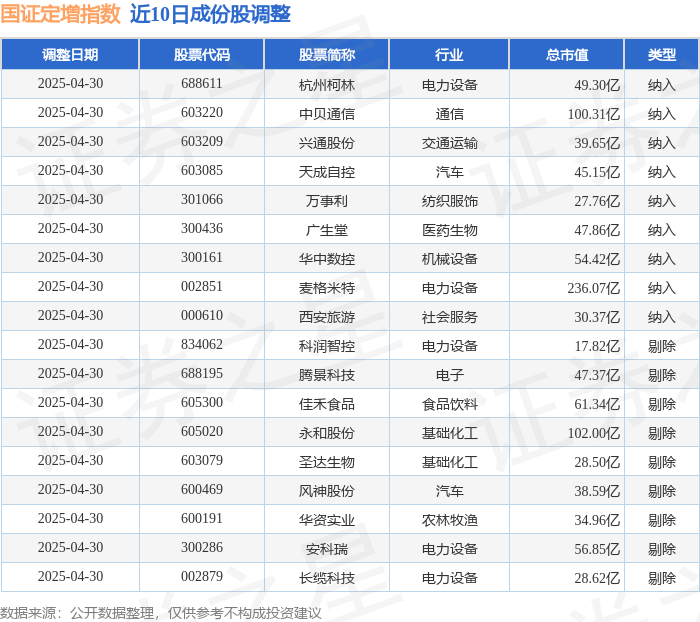
Task: Click stock name 安科瑞
Action: pos(327,549)
